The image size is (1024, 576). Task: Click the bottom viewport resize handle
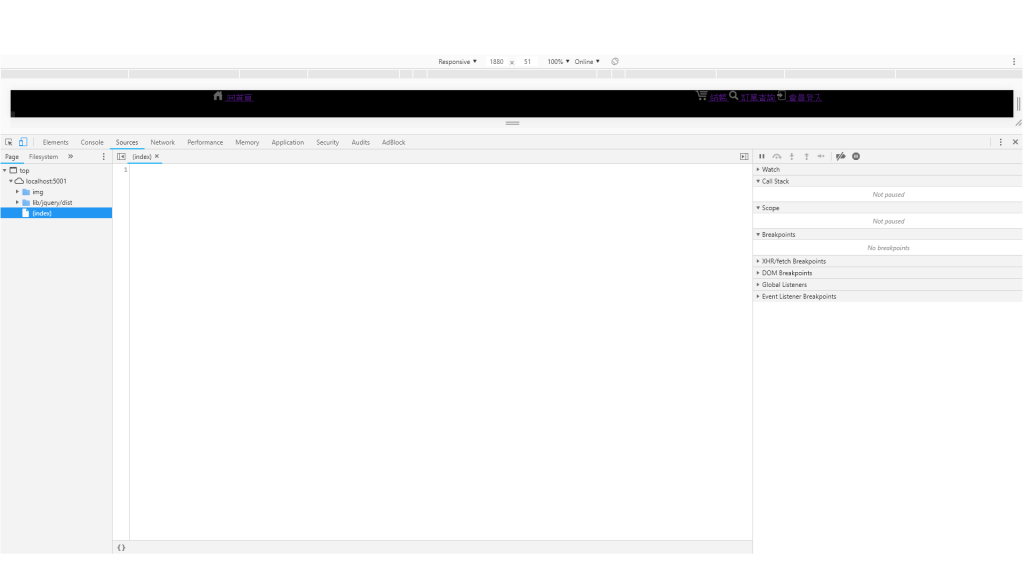pos(512,123)
